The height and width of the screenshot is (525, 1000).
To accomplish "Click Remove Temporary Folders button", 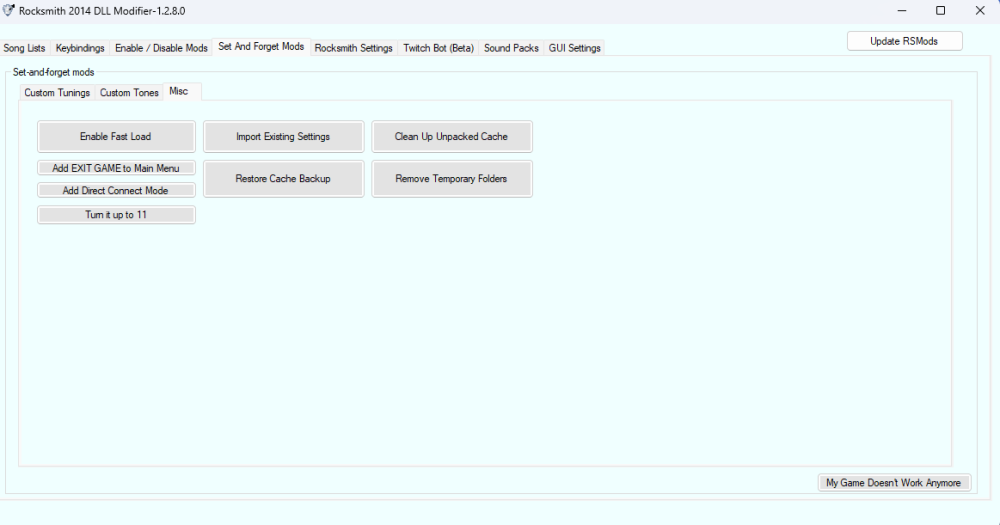I will (452, 179).
